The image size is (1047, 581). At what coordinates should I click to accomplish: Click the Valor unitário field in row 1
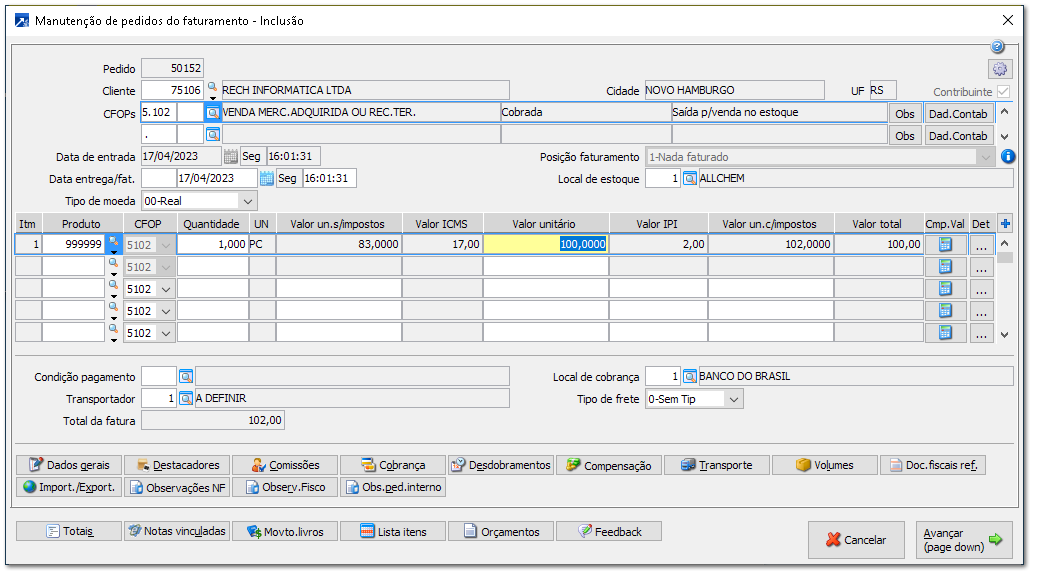[545, 244]
